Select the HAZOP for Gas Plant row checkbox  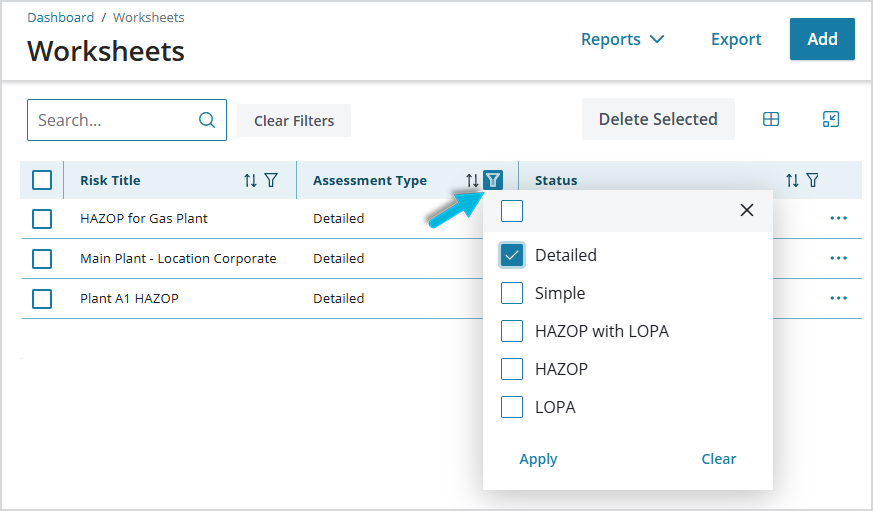pos(42,219)
